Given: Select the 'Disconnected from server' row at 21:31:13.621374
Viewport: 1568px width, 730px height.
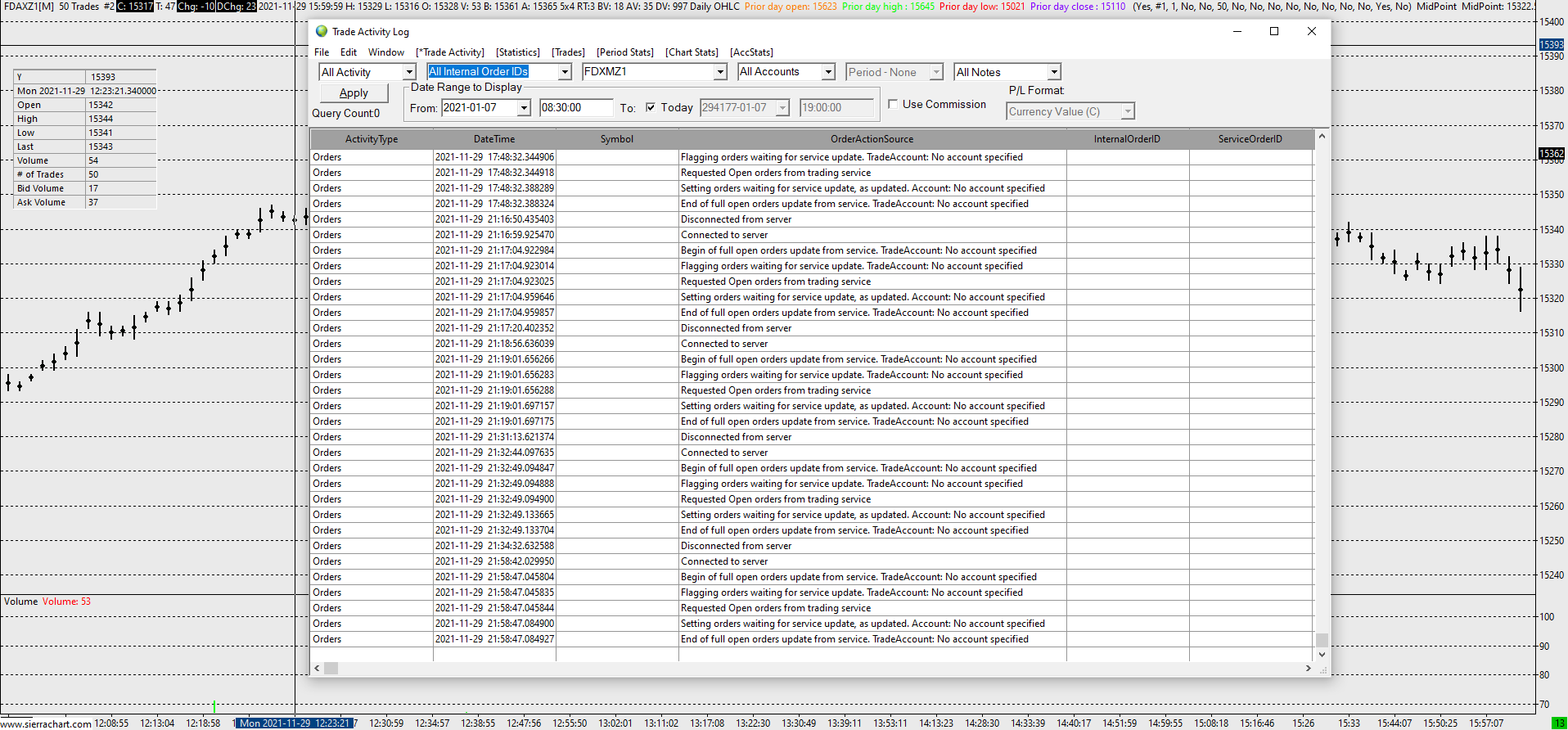Looking at the screenshot, I should point(812,437).
